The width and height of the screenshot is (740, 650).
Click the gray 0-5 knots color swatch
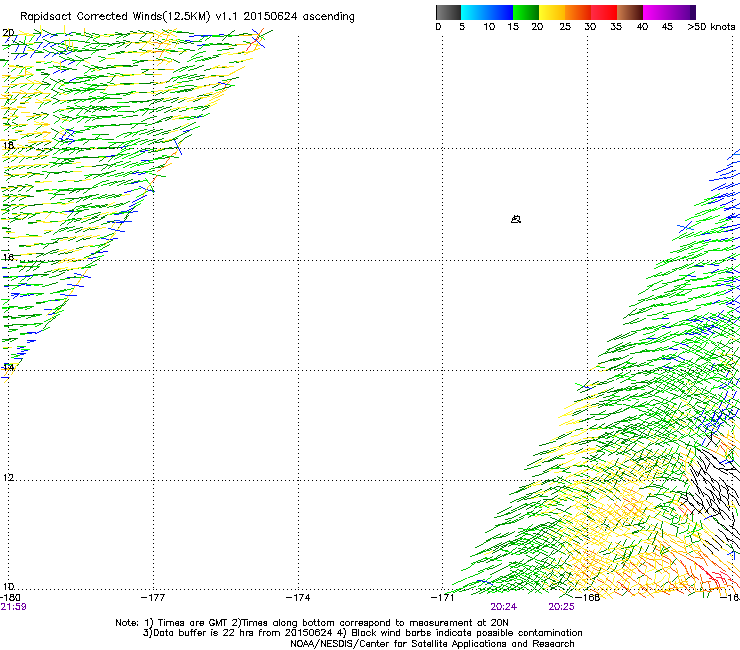click(448, 12)
